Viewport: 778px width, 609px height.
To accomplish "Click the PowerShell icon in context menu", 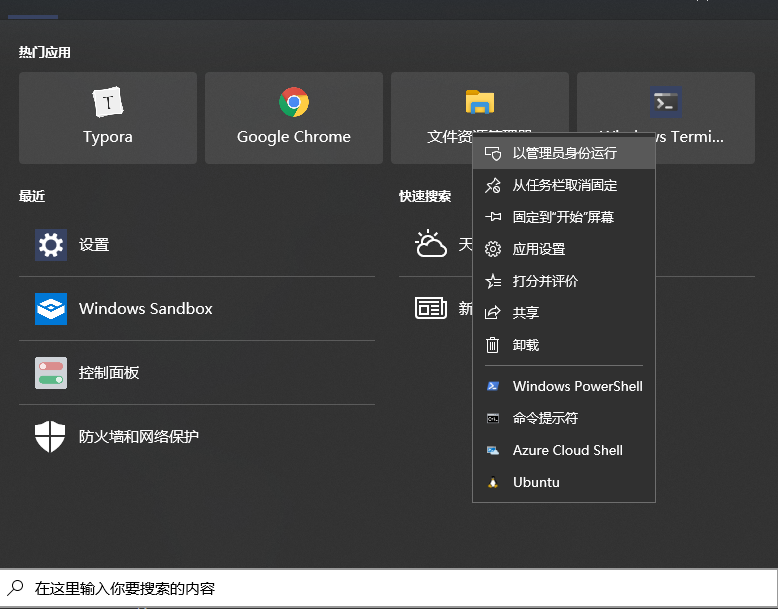I will pos(493,386).
